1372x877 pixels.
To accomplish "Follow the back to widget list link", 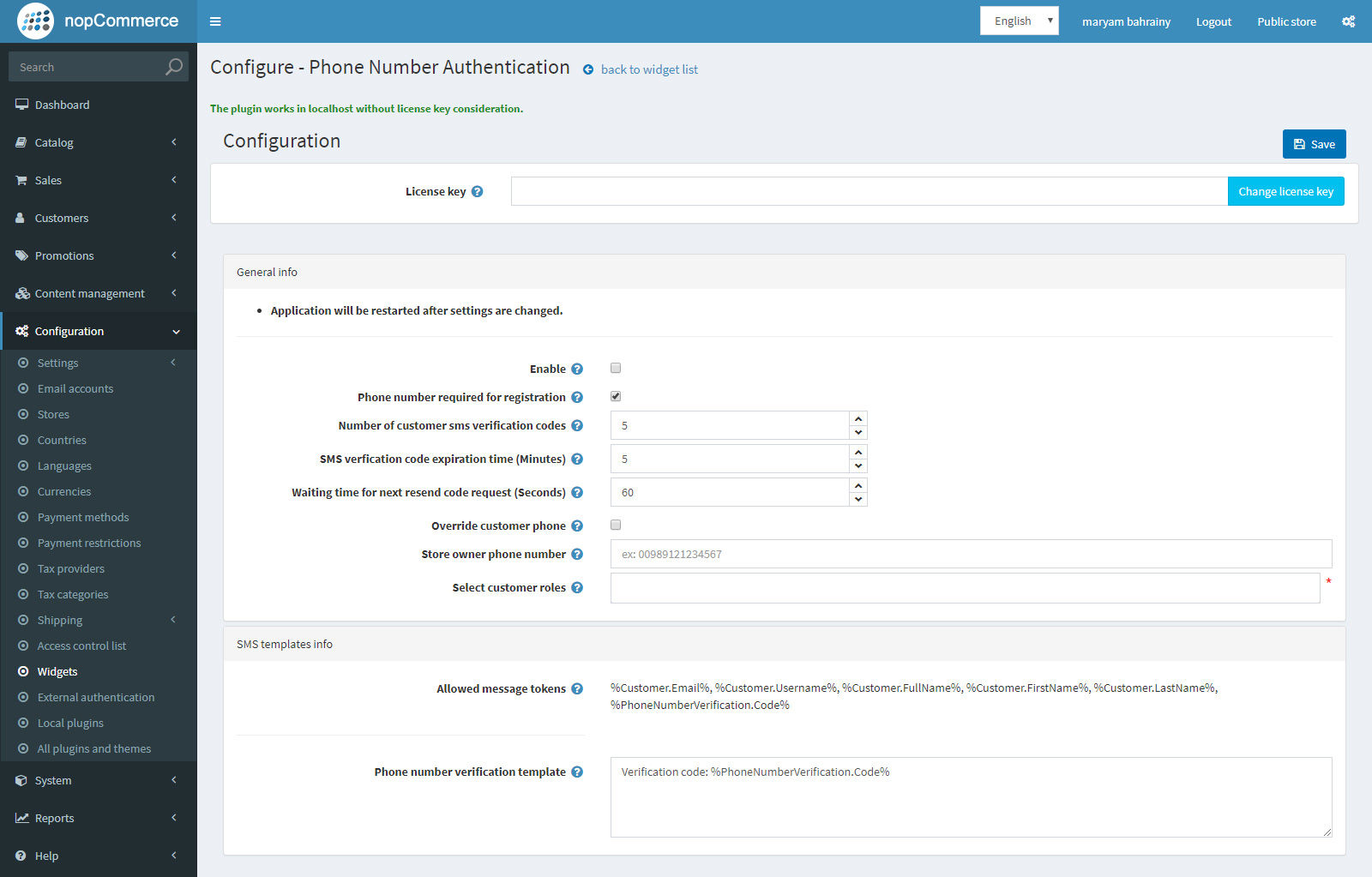I will click(649, 69).
